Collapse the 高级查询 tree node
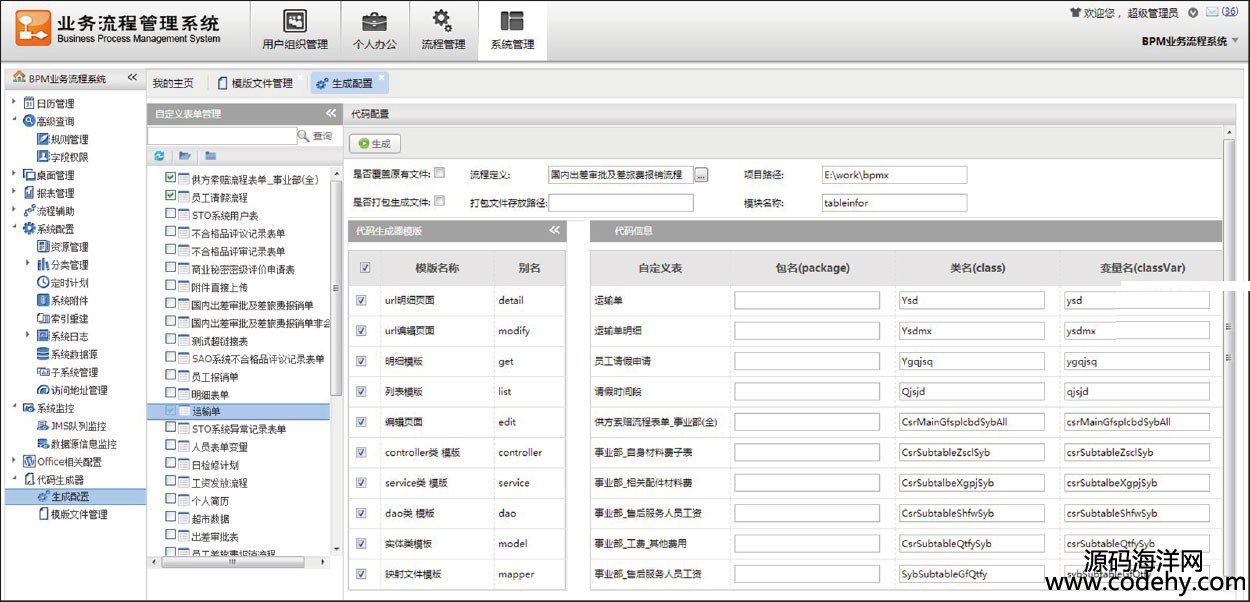 point(13,120)
